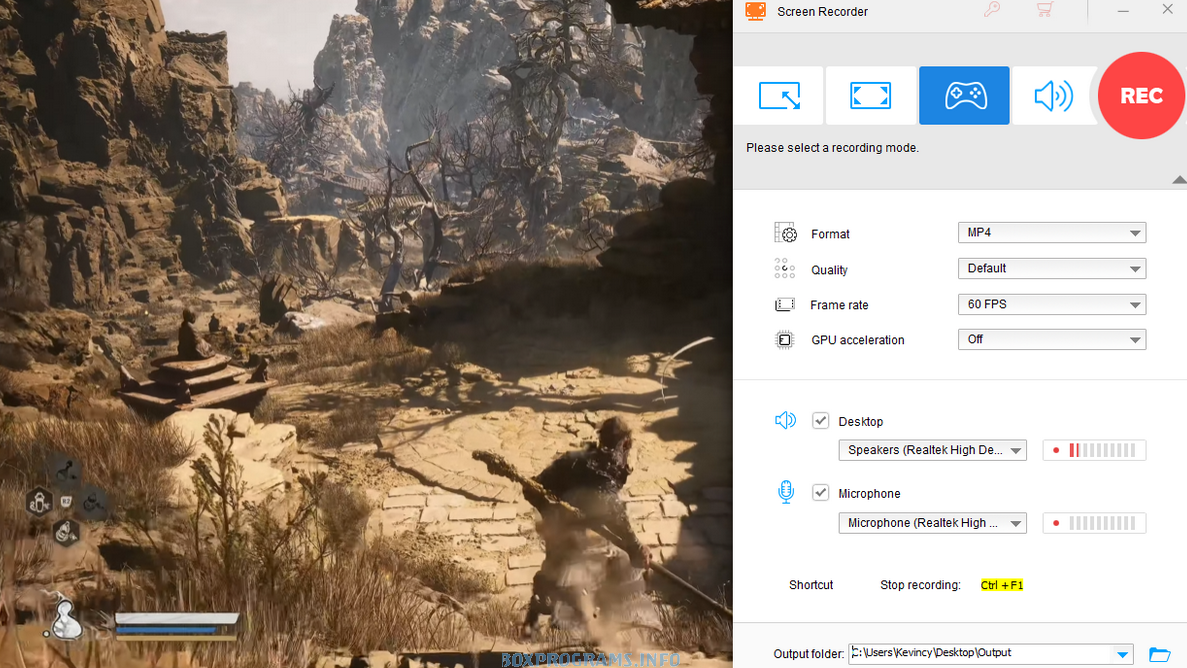Uncheck the Desktop audio checkbox
The width and height of the screenshot is (1187, 668).
(821, 420)
